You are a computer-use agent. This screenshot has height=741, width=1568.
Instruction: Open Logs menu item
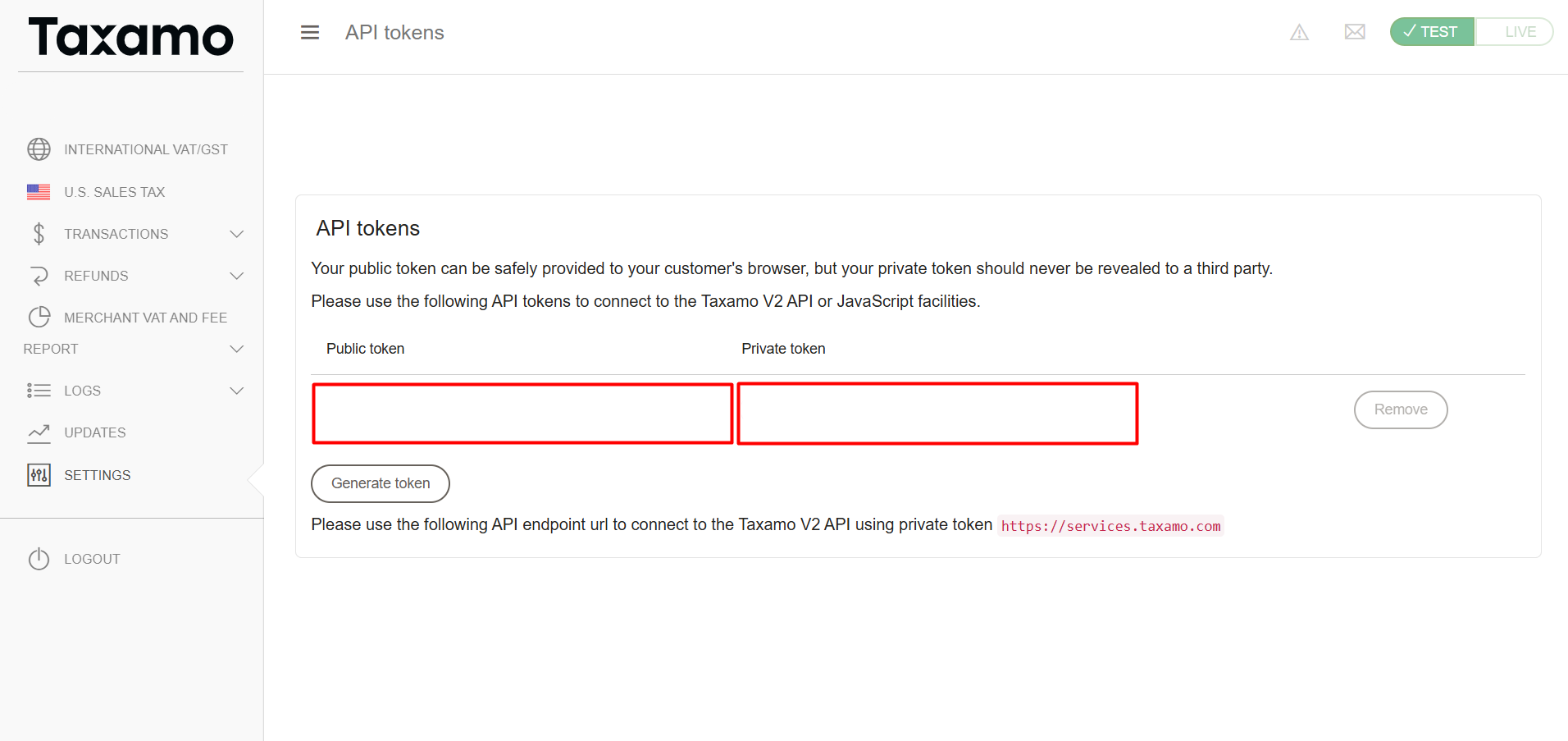tap(83, 391)
